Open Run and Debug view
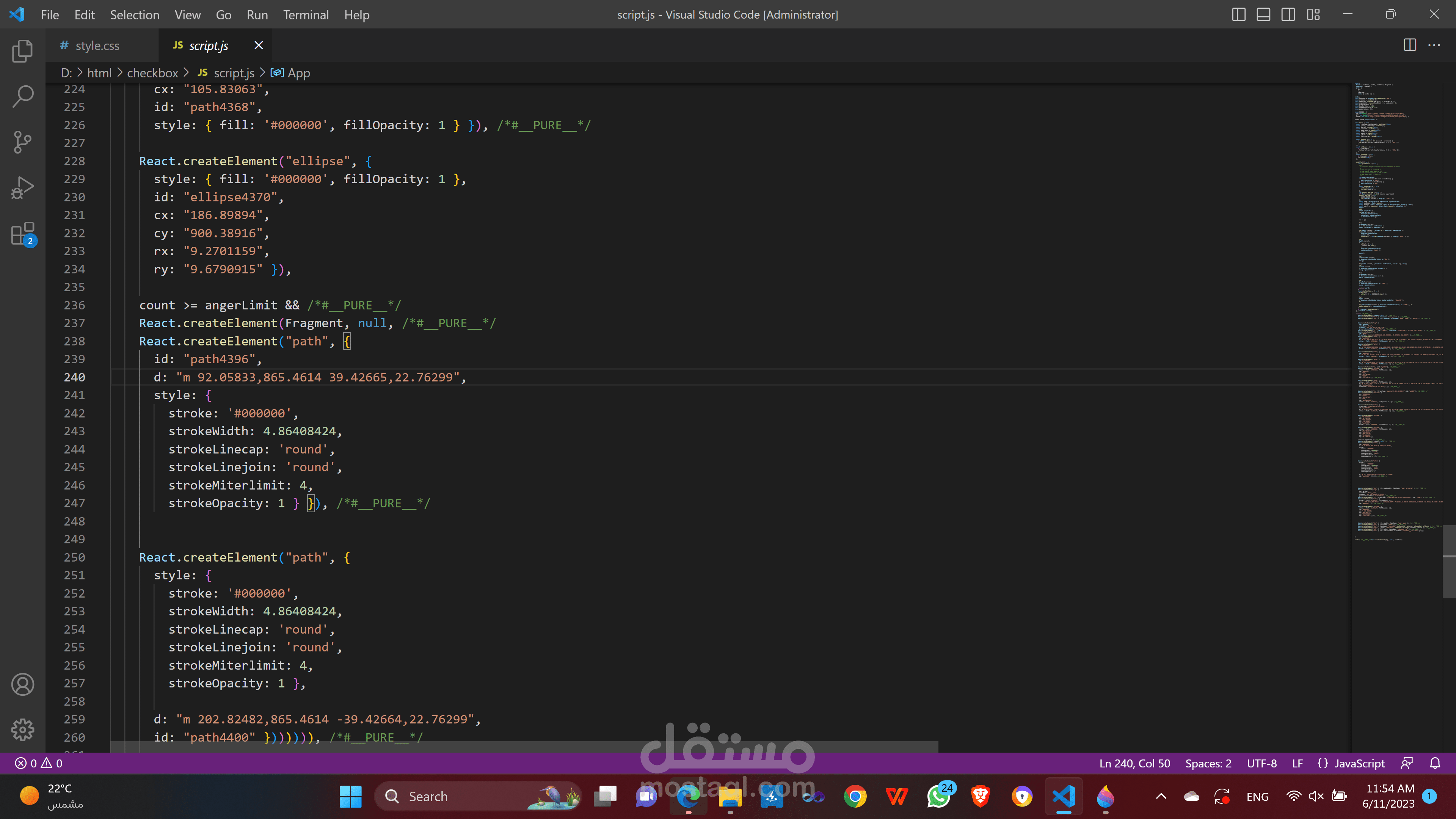The width and height of the screenshot is (1456, 819). 22,188
